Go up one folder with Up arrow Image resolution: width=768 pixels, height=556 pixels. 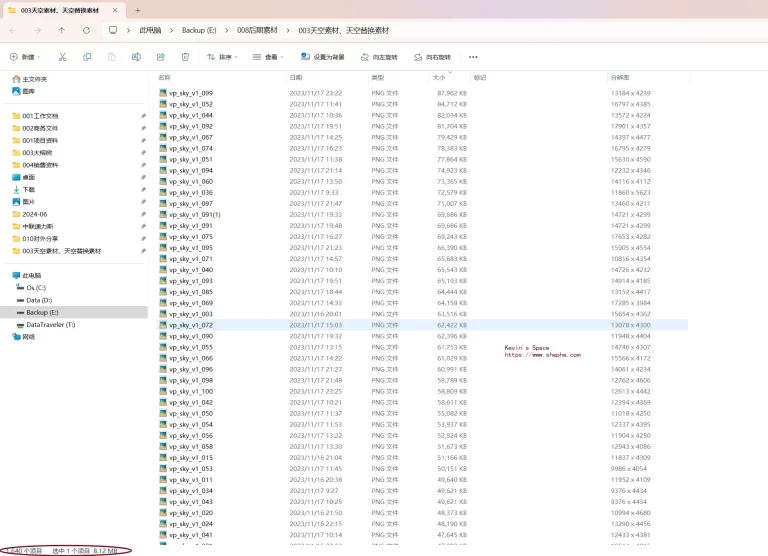[x=61, y=30]
